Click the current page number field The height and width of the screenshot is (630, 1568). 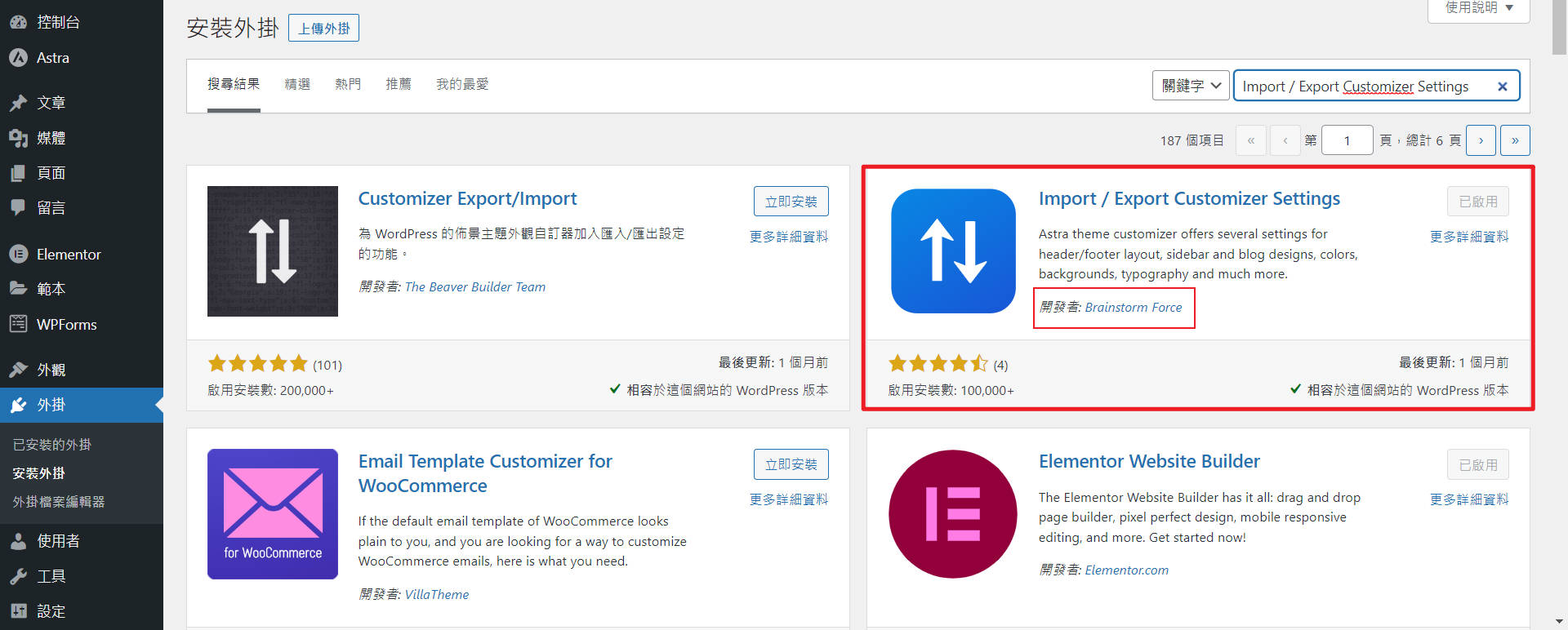tap(1347, 140)
